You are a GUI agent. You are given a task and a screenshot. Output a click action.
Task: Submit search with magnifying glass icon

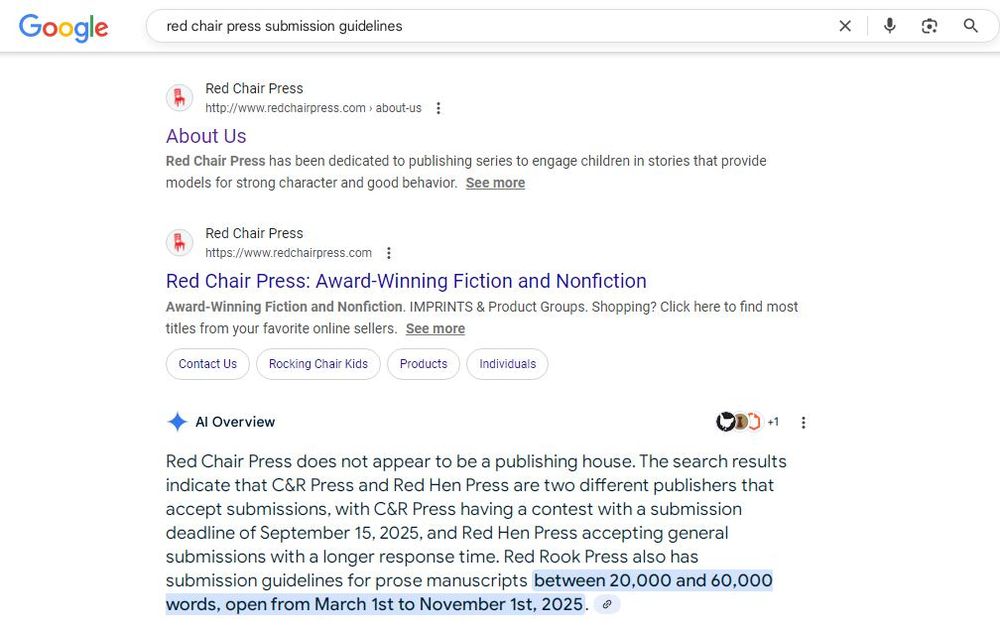point(970,26)
